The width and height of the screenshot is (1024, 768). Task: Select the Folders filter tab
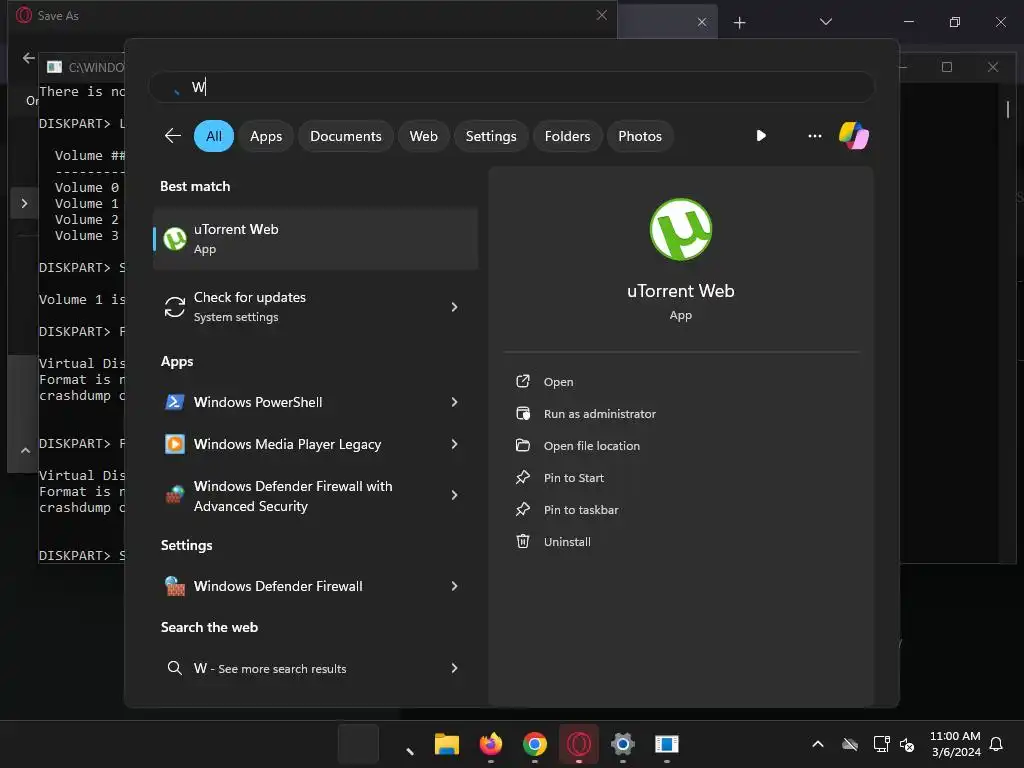pyautogui.click(x=567, y=136)
